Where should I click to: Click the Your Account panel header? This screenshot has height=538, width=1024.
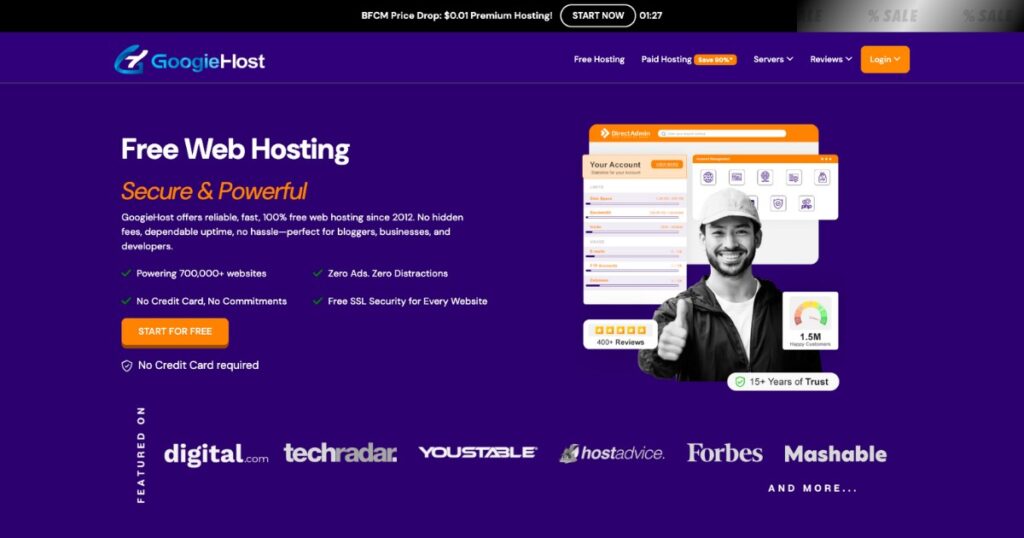coord(634,167)
